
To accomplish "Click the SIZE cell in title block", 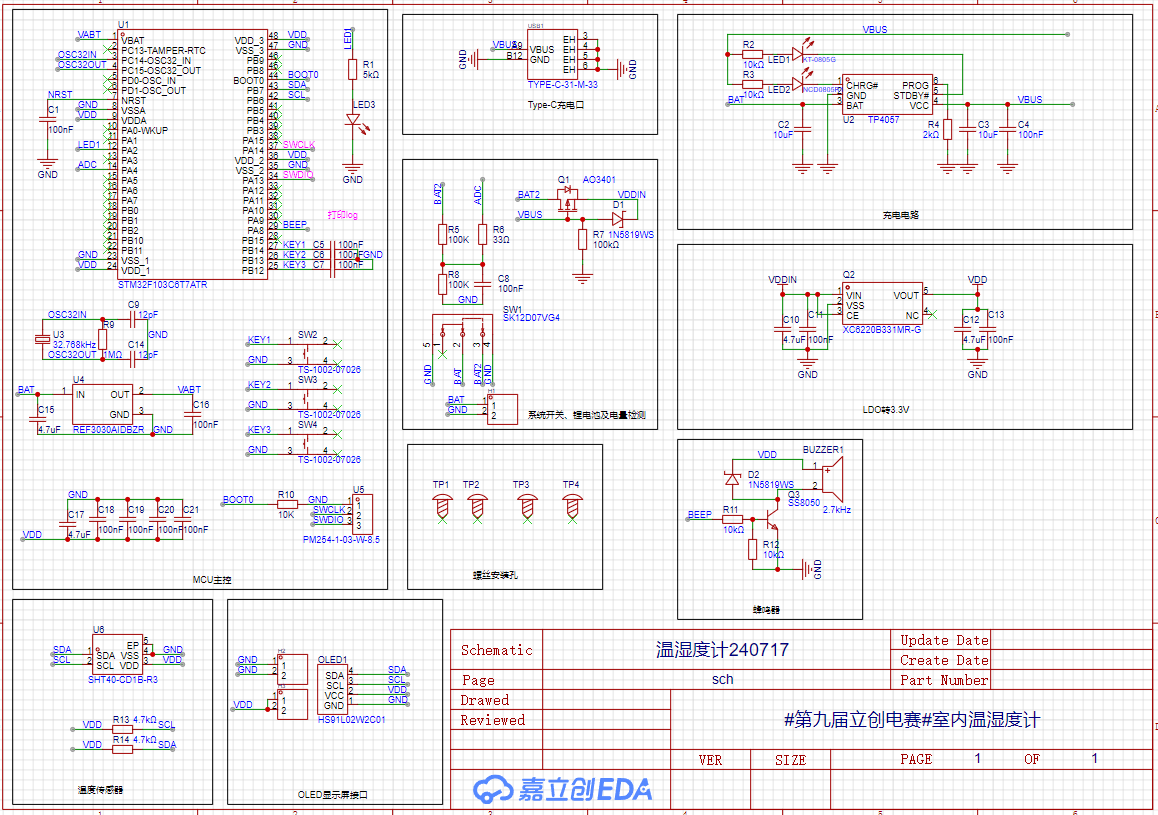I will point(790,760).
